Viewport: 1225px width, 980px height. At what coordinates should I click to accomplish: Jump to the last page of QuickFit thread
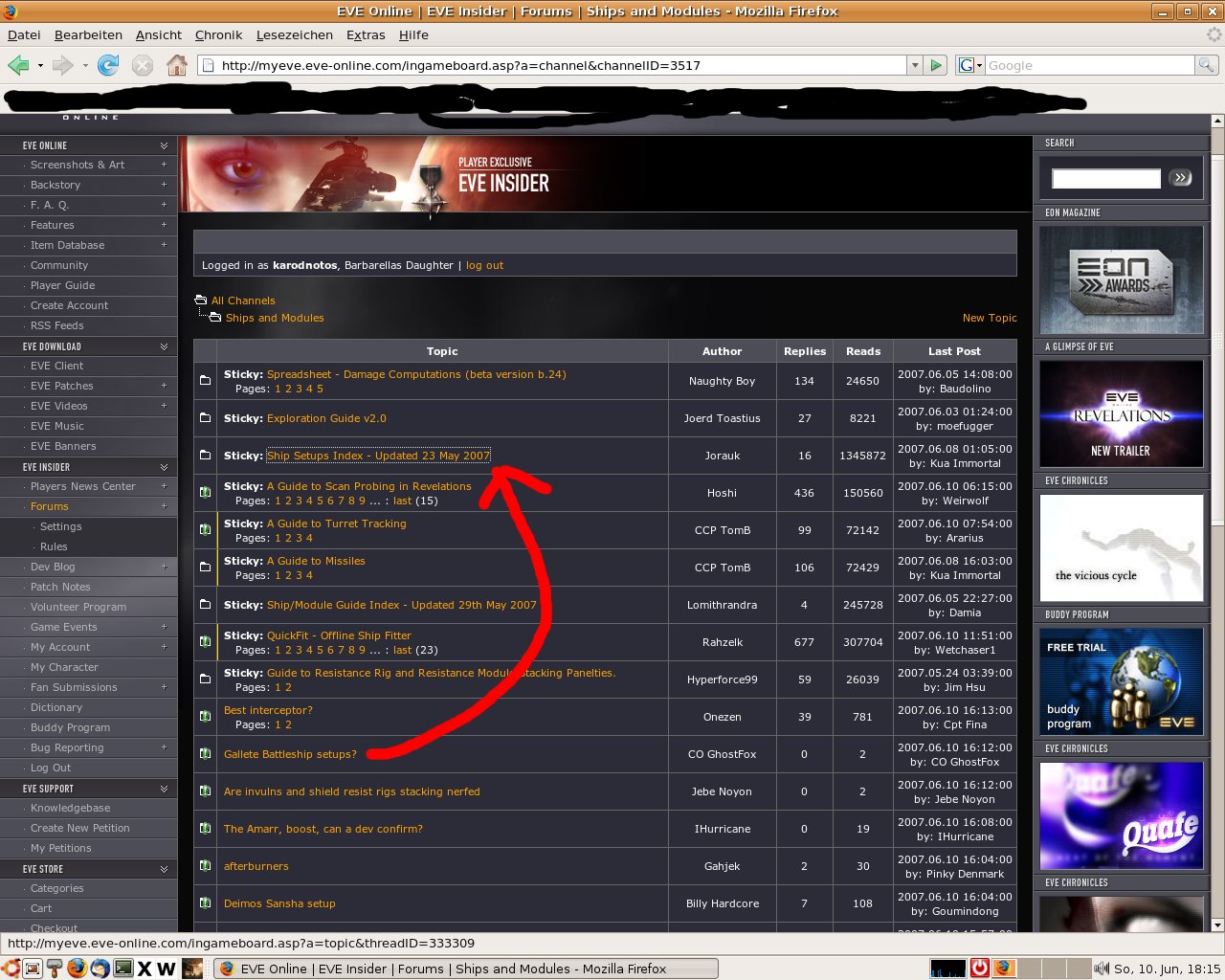click(x=402, y=650)
